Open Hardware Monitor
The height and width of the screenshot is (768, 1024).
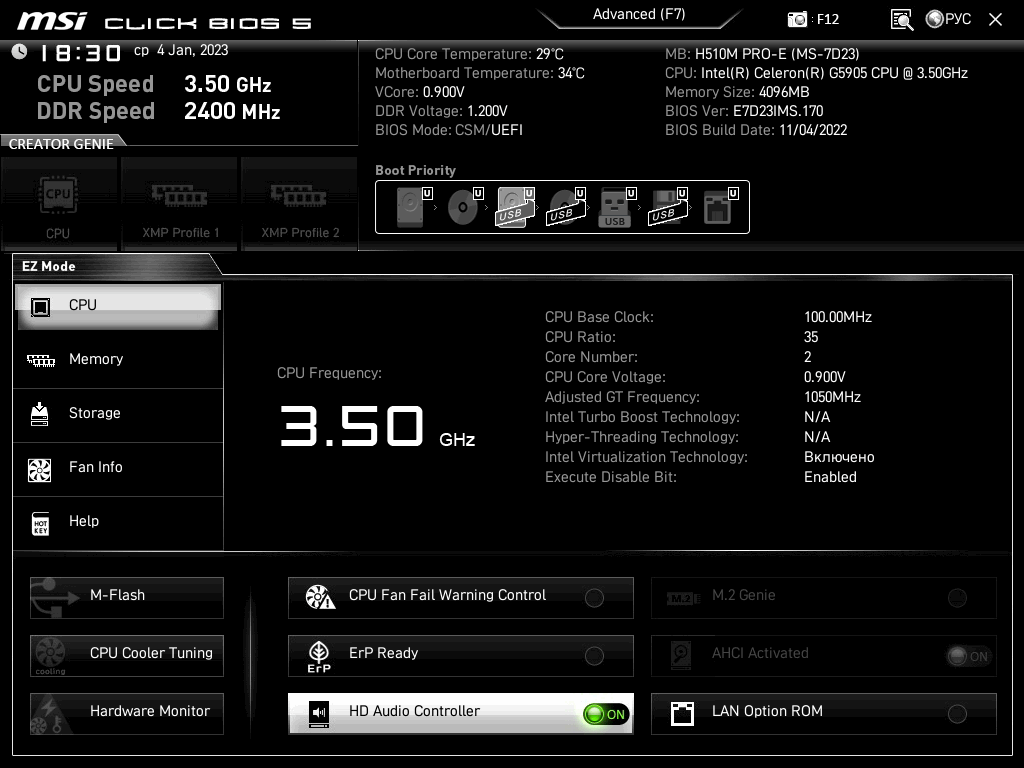(127, 714)
